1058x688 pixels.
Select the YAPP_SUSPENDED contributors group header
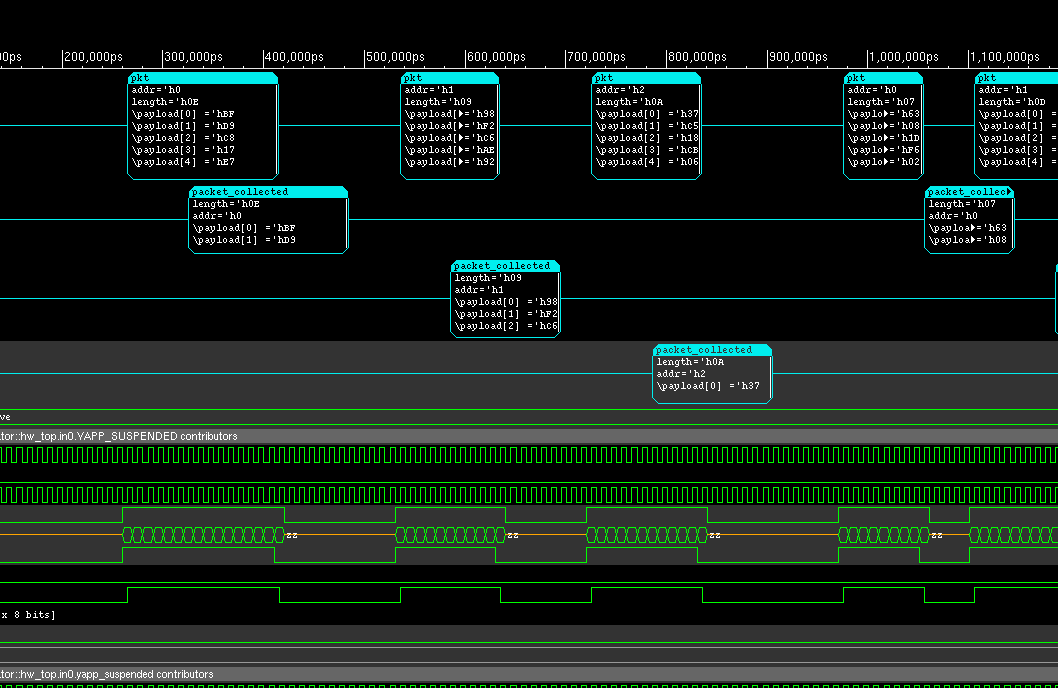[120, 436]
